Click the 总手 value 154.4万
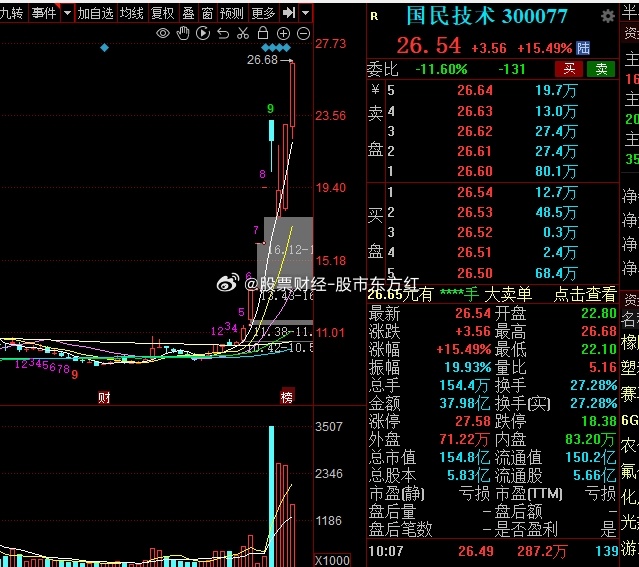Image resolution: width=639 pixels, height=567 pixels. 465,385
